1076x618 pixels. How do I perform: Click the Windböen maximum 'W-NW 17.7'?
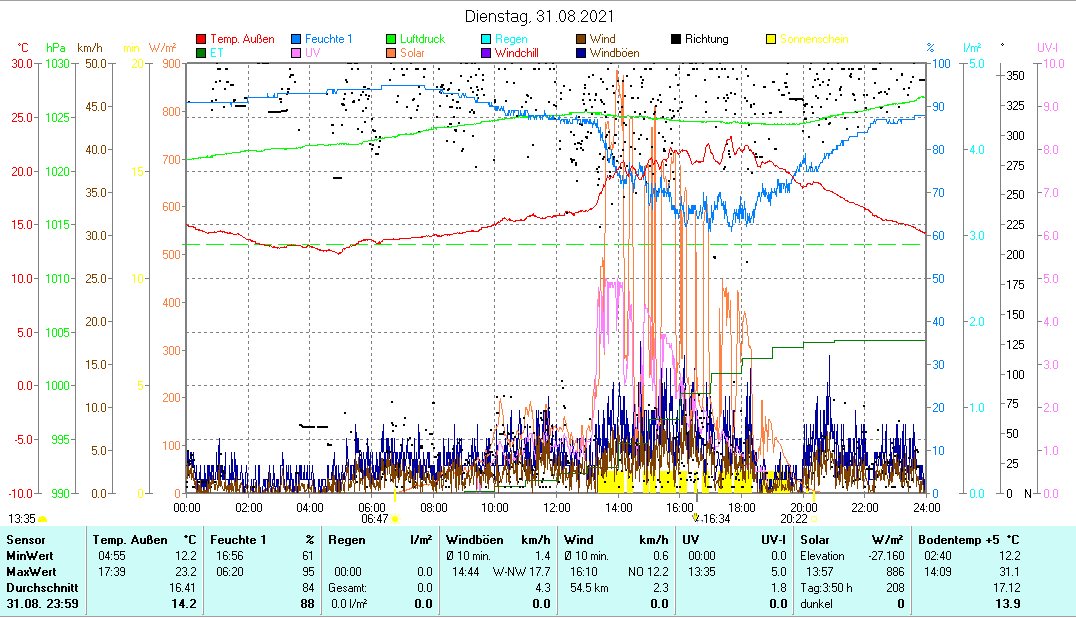(522, 571)
